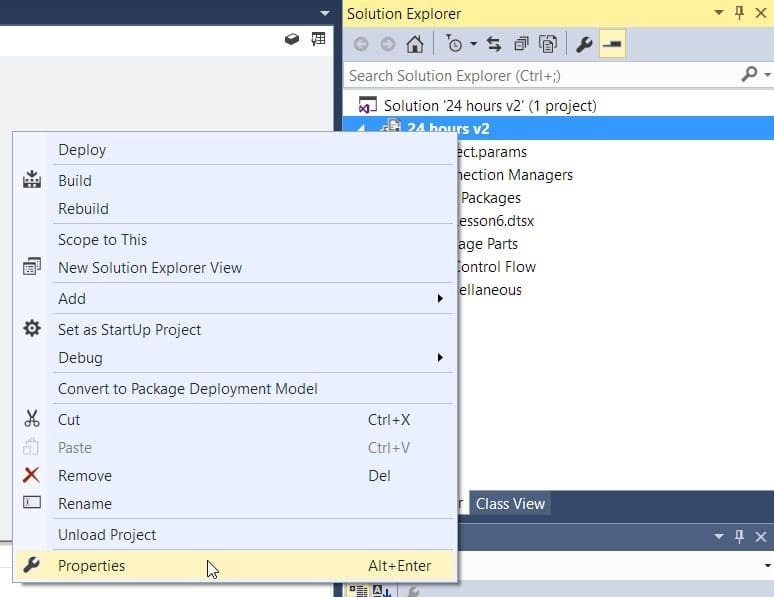
Task: Toggle the Preview Selected Items button
Action: (x=612, y=44)
